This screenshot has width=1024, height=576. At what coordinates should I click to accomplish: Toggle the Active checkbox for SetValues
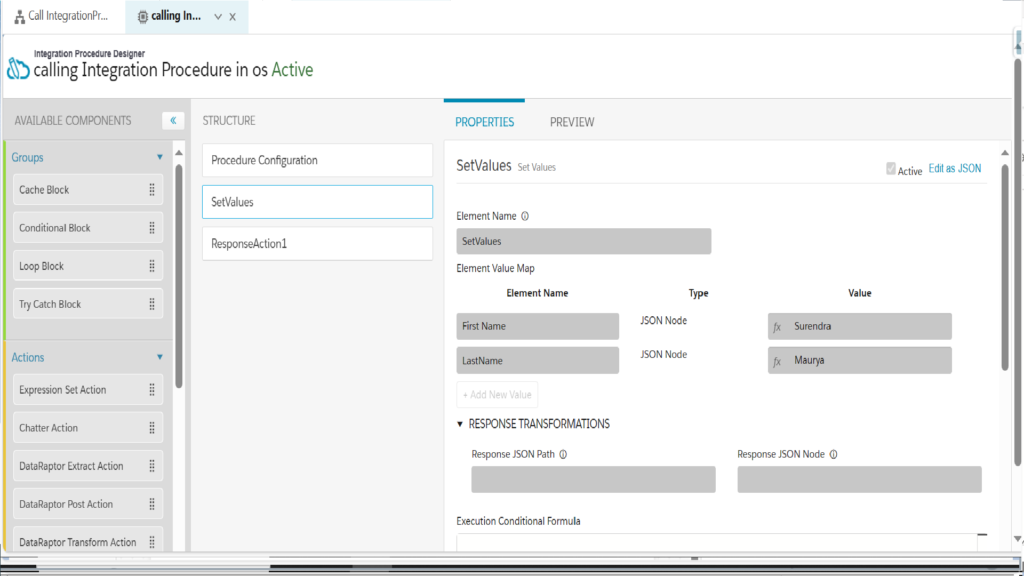pyautogui.click(x=891, y=168)
